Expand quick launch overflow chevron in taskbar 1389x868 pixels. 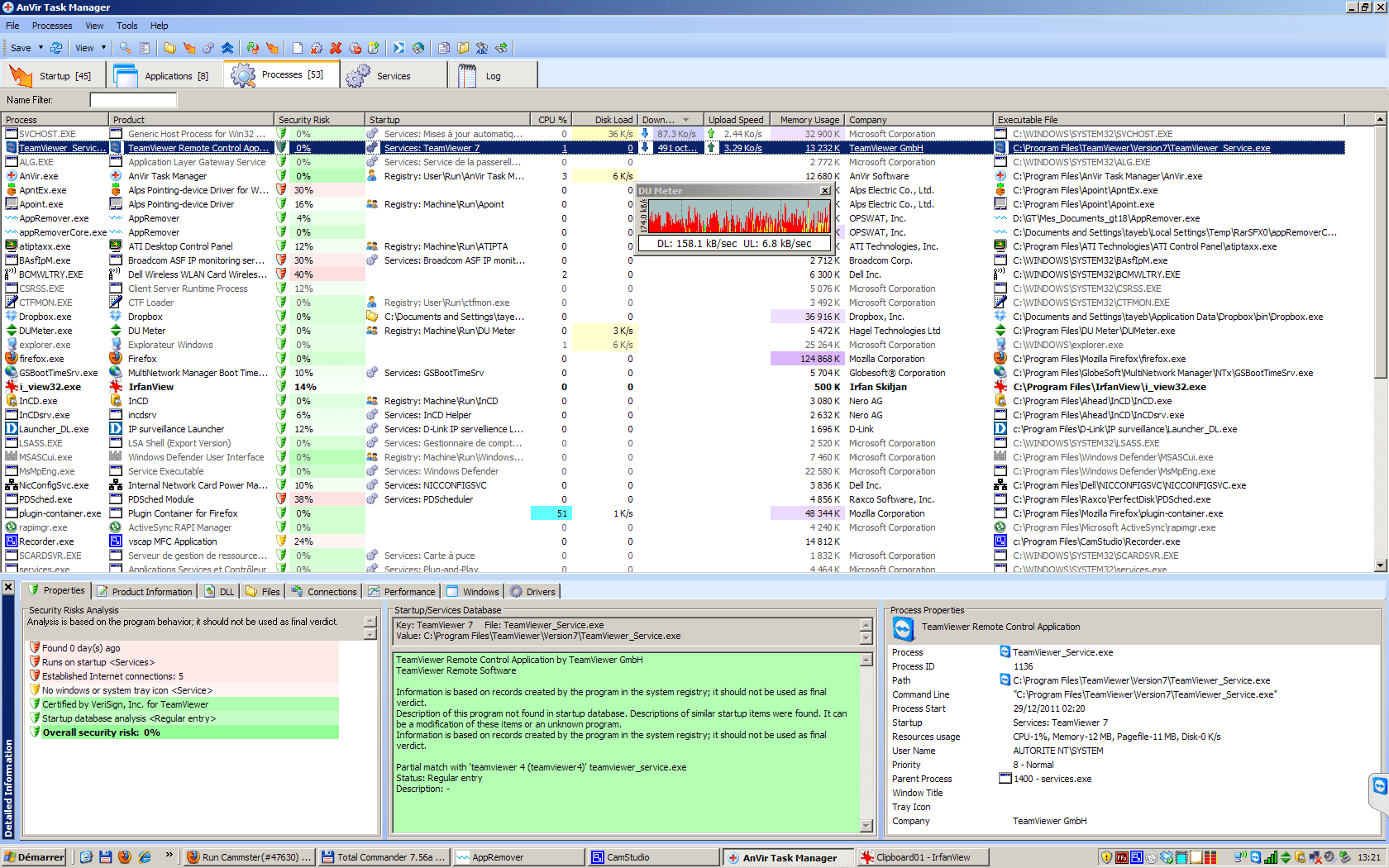pos(169,856)
